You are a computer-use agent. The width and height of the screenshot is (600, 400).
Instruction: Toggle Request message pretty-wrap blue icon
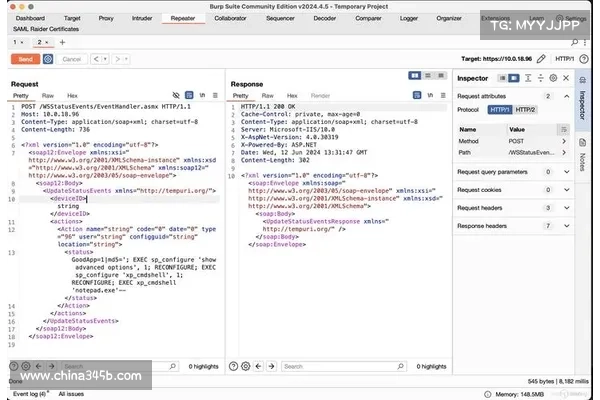[189, 95]
